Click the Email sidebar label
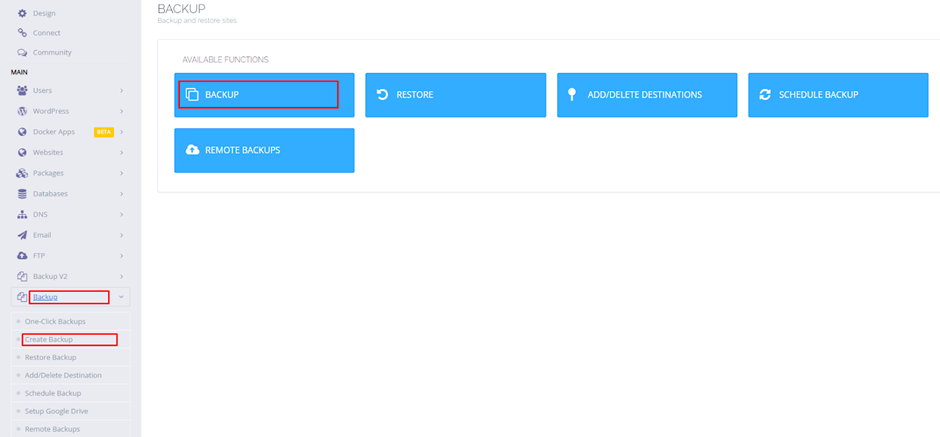Viewport: 940px width, 437px height. tap(42, 235)
